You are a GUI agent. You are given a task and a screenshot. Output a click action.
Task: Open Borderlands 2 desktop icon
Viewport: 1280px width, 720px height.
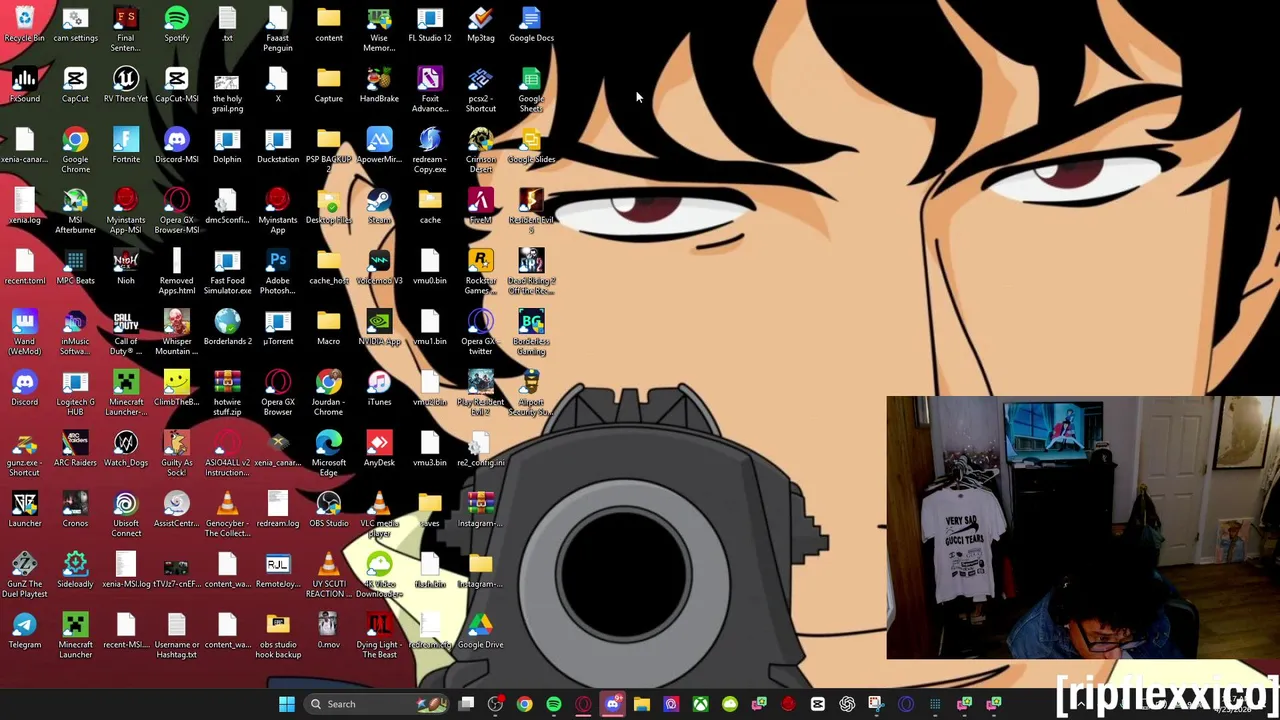tap(227, 327)
